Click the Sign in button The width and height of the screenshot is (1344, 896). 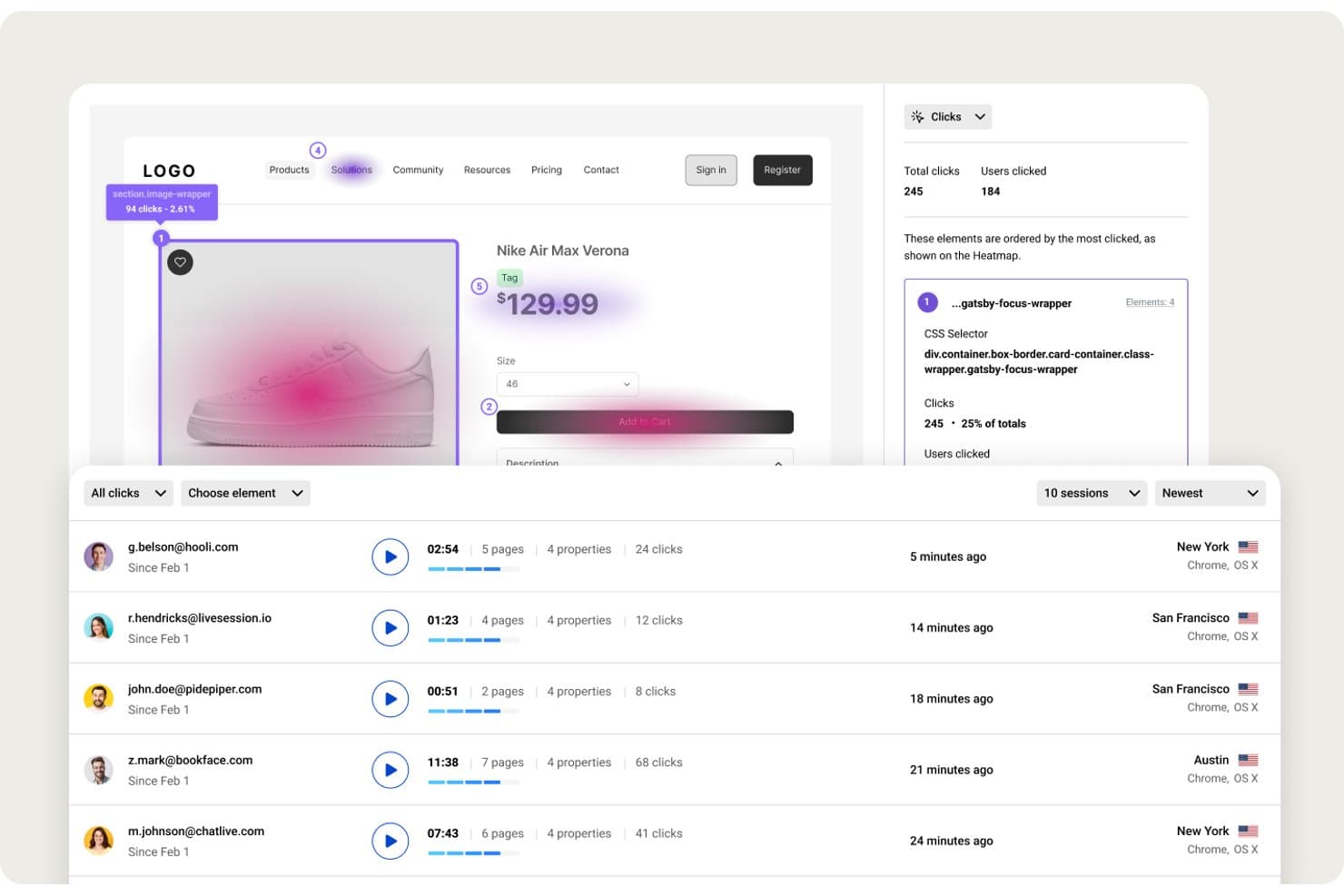tap(711, 170)
